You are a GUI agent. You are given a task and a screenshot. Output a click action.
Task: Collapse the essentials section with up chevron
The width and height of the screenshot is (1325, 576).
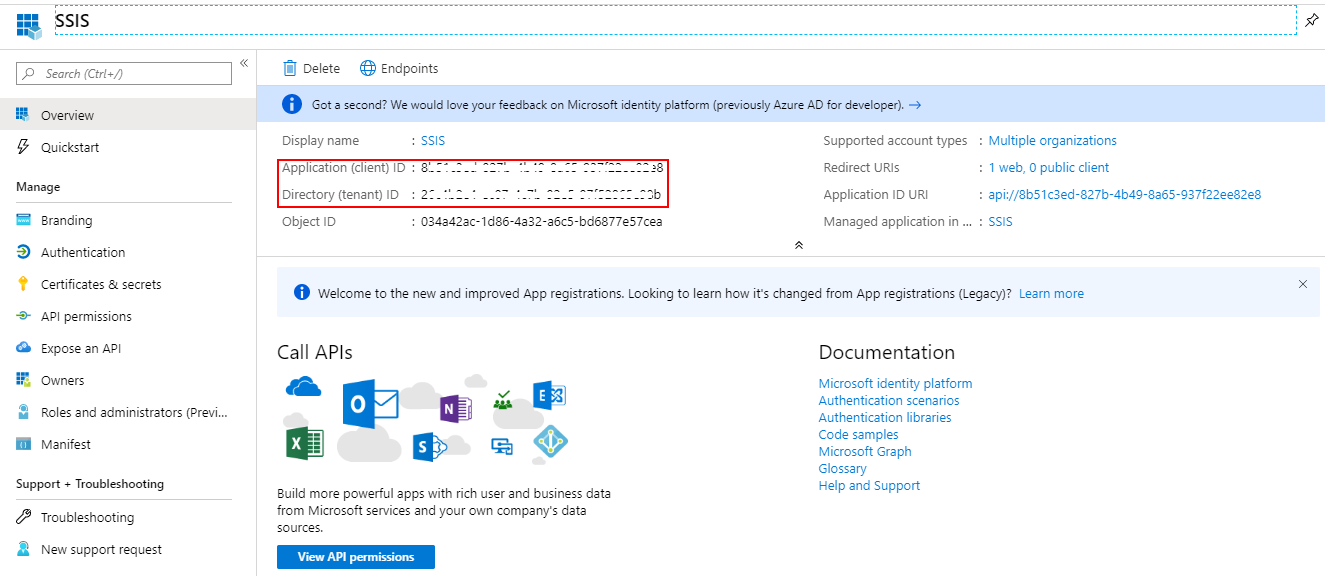(x=798, y=245)
